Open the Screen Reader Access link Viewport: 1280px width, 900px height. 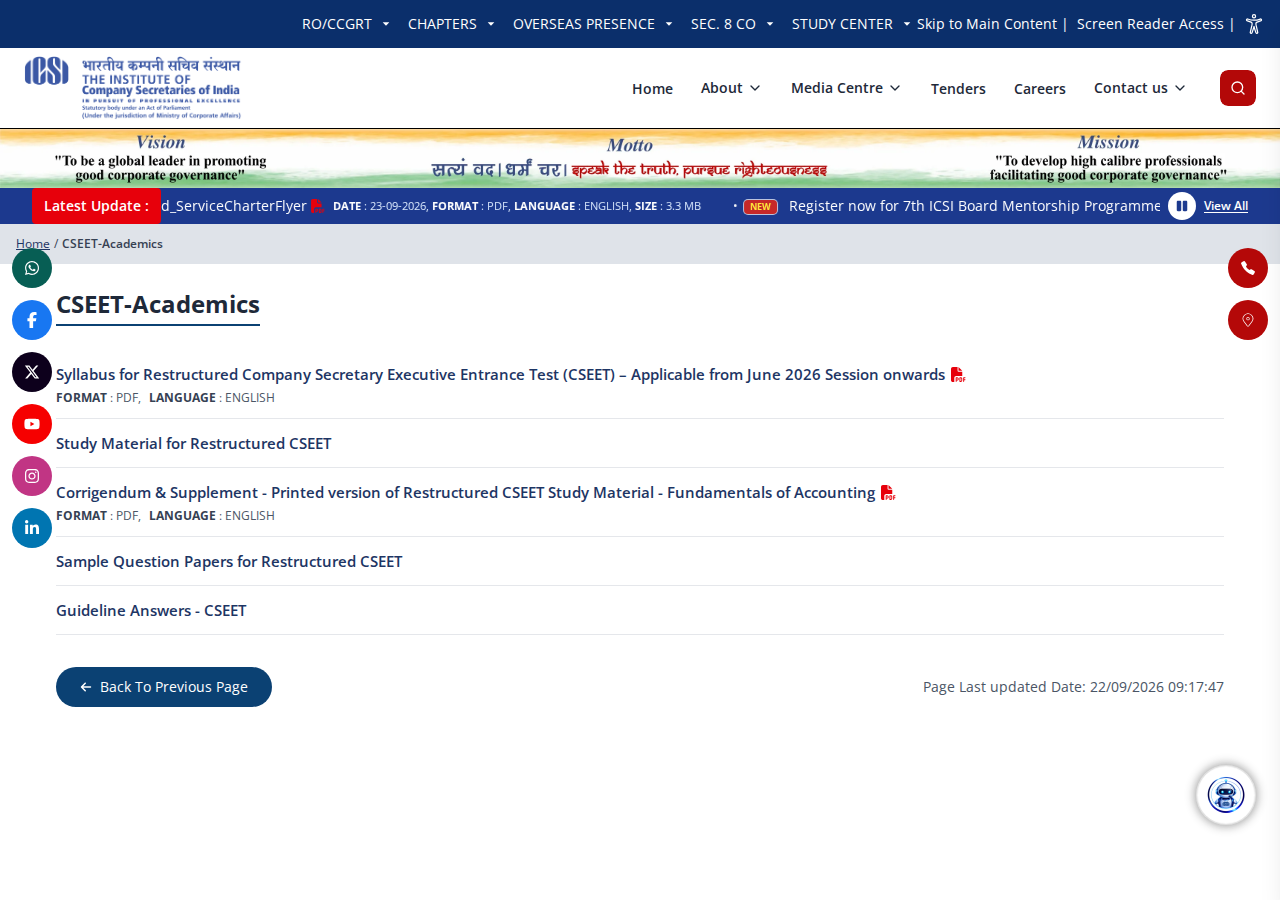pyautogui.click(x=1150, y=24)
